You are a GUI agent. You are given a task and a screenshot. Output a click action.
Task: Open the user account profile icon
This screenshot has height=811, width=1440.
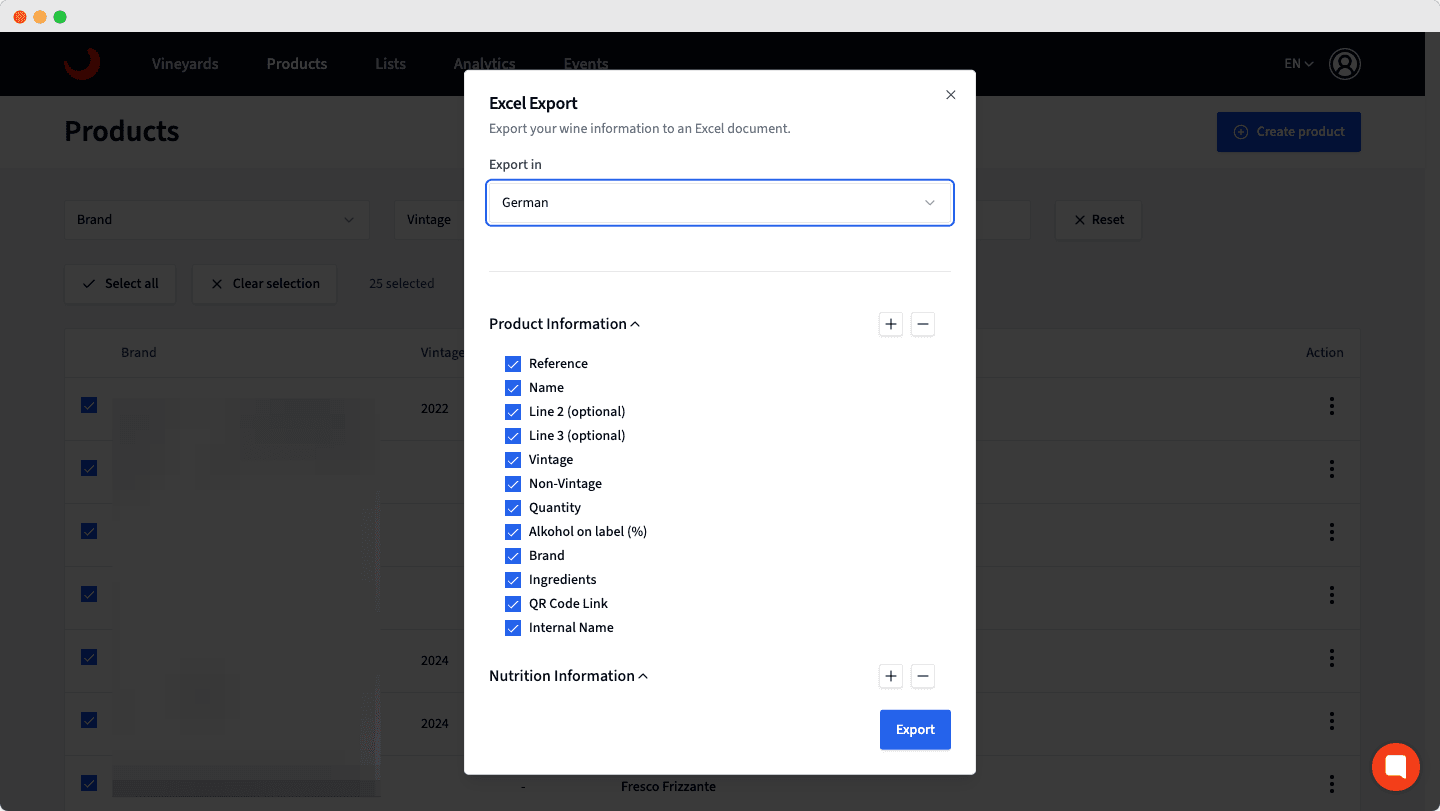point(1345,63)
